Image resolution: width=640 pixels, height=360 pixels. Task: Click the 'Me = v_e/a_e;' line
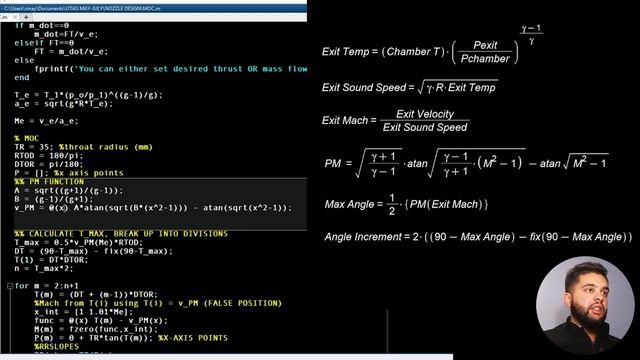[x=46, y=121]
